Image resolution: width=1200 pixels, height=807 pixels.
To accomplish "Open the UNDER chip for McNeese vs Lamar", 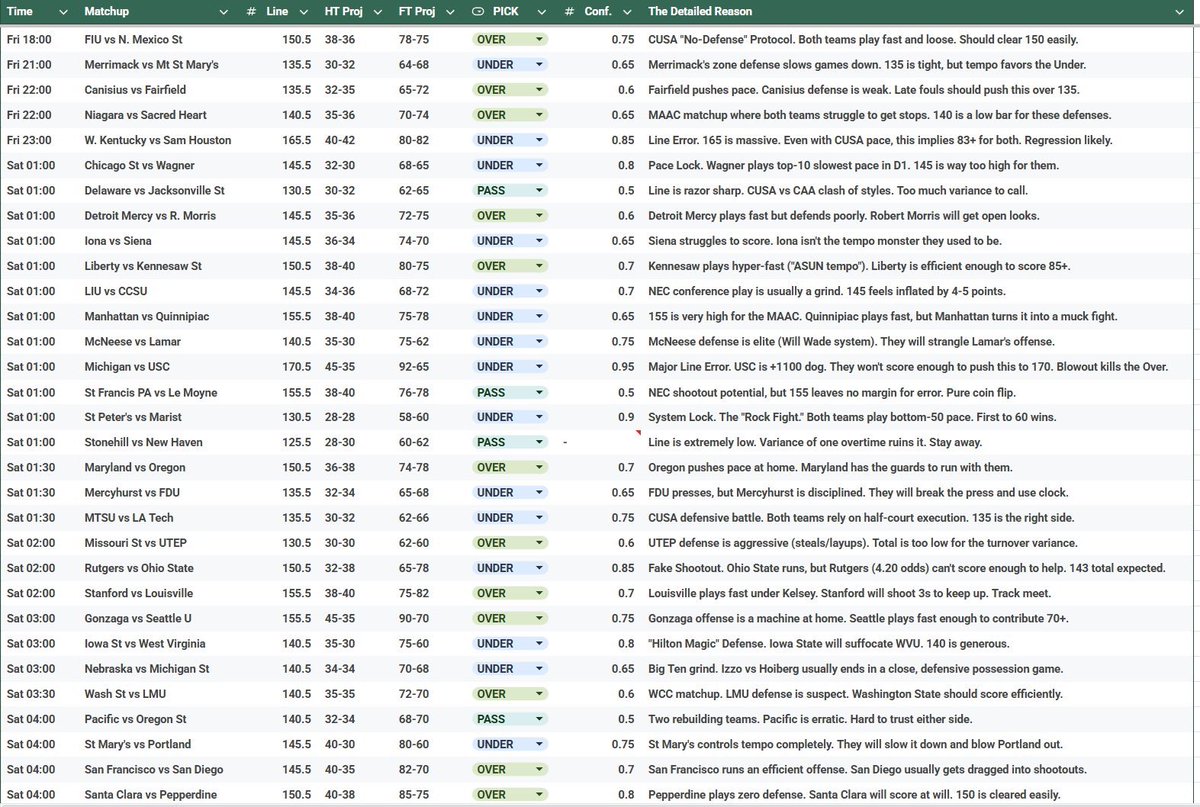I will point(510,341).
